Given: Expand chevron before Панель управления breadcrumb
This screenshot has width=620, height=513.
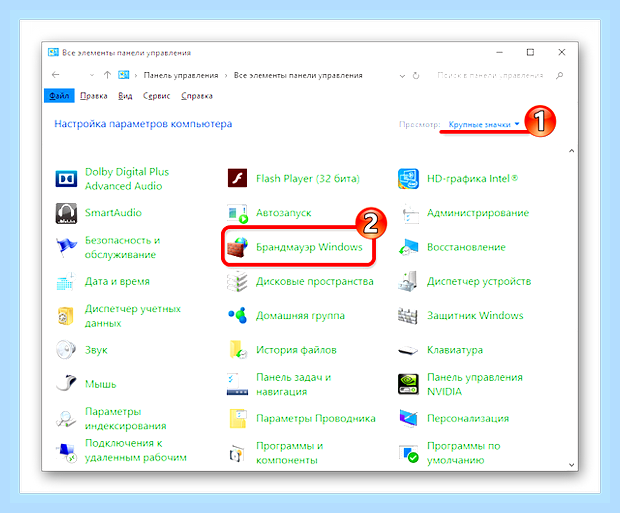Looking at the screenshot, I should click(x=136, y=76).
